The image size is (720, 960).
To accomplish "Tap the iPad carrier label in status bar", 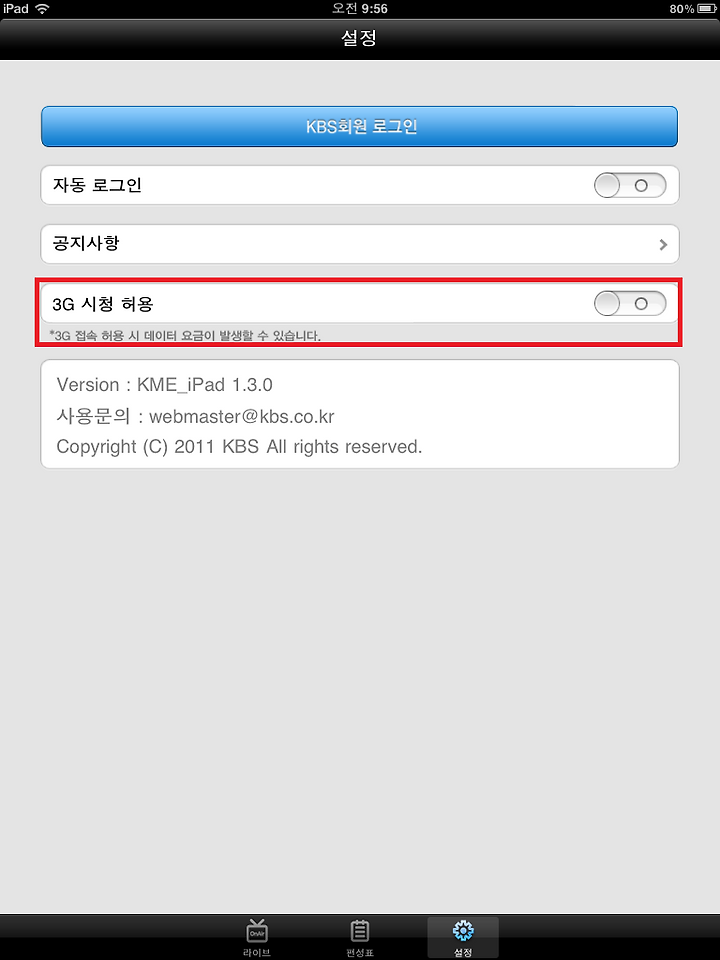I will click(x=16, y=9).
